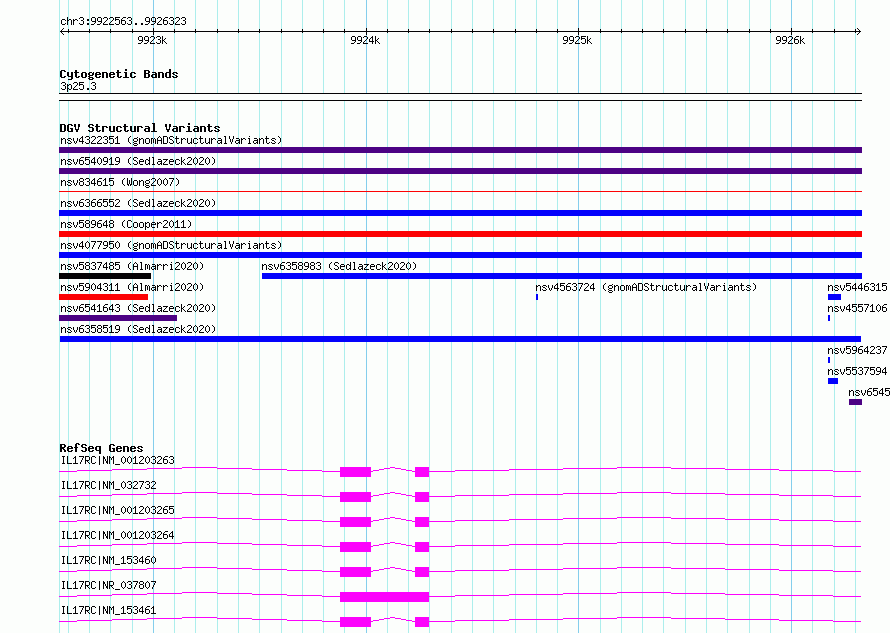Click the nsv6358519 (Sedlazeck2020) label
890x633 pixels.
tap(138, 329)
